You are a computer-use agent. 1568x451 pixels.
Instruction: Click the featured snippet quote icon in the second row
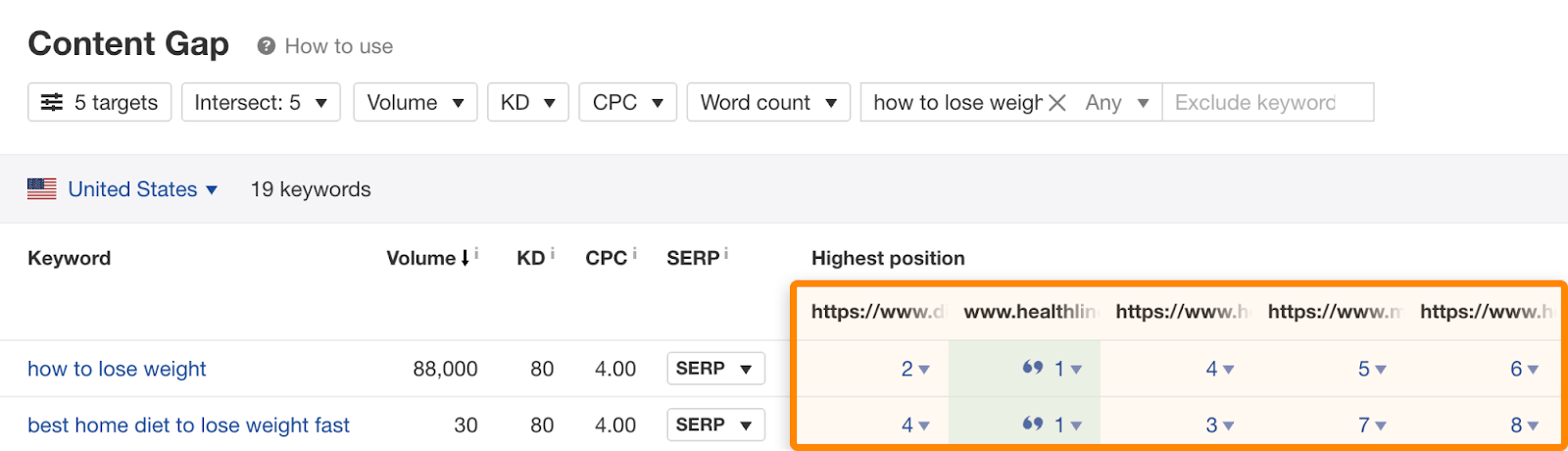pyautogui.click(x=1032, y=424)
